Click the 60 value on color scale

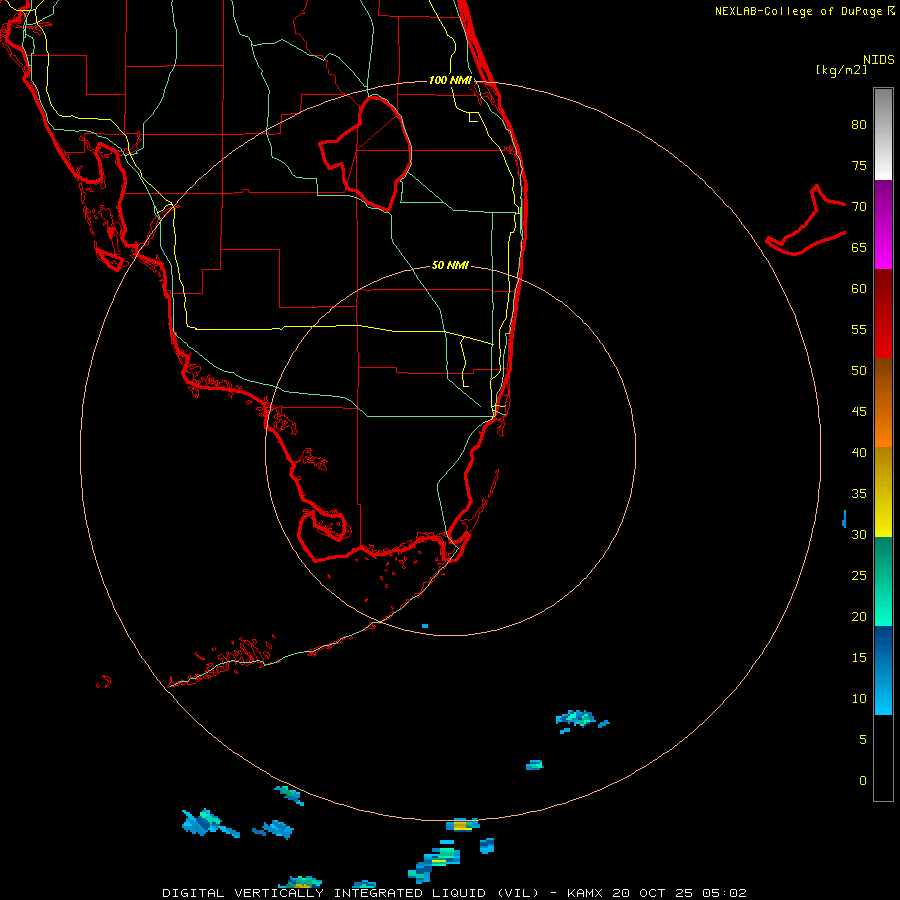tap(859, 289)
